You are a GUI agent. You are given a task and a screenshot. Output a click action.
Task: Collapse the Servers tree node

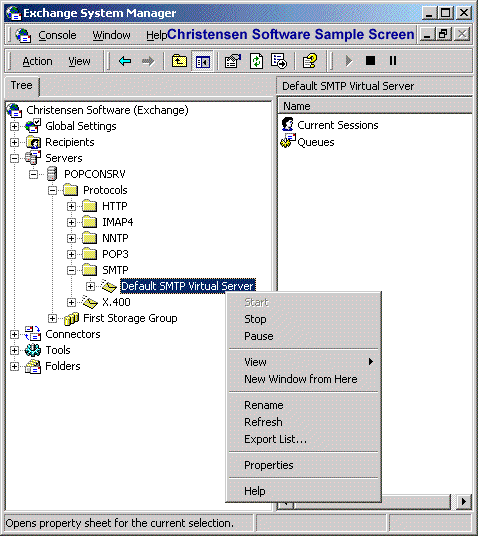pyautogui.click(x=14, y=158)
